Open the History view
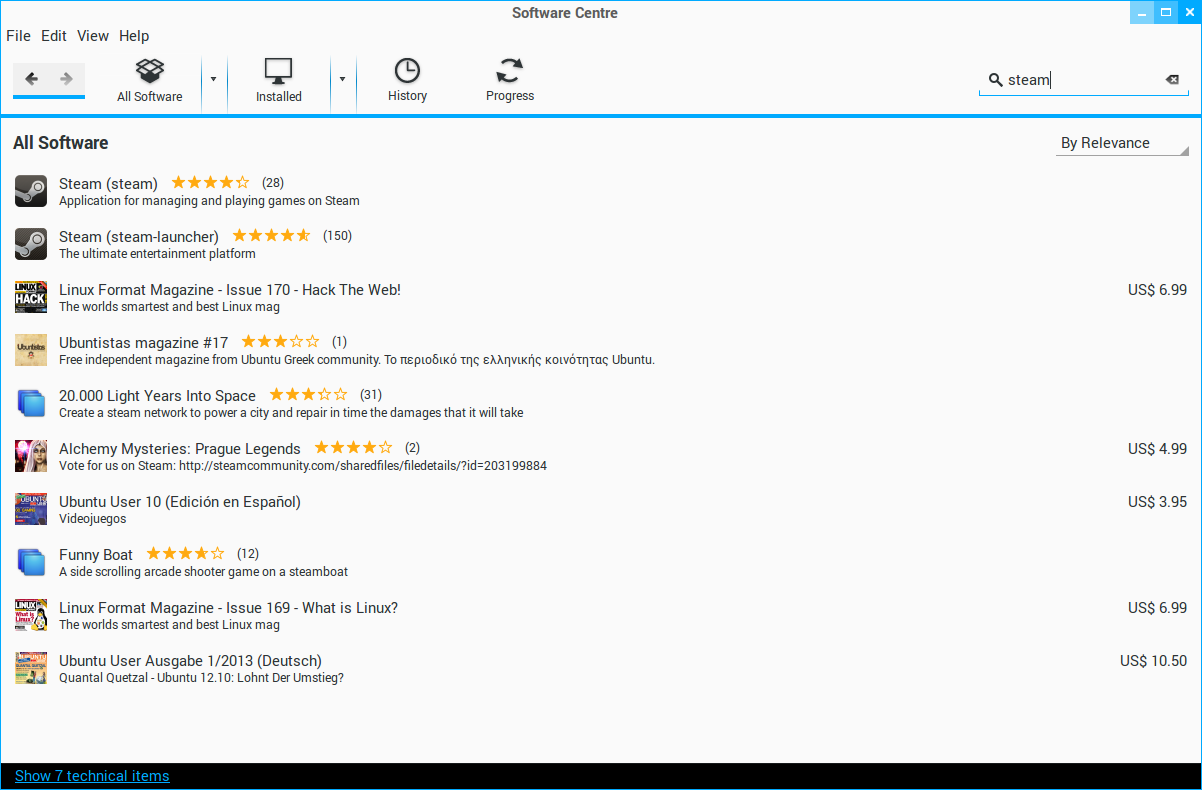This screenshot has height=790, width=1202. [407, 81]
